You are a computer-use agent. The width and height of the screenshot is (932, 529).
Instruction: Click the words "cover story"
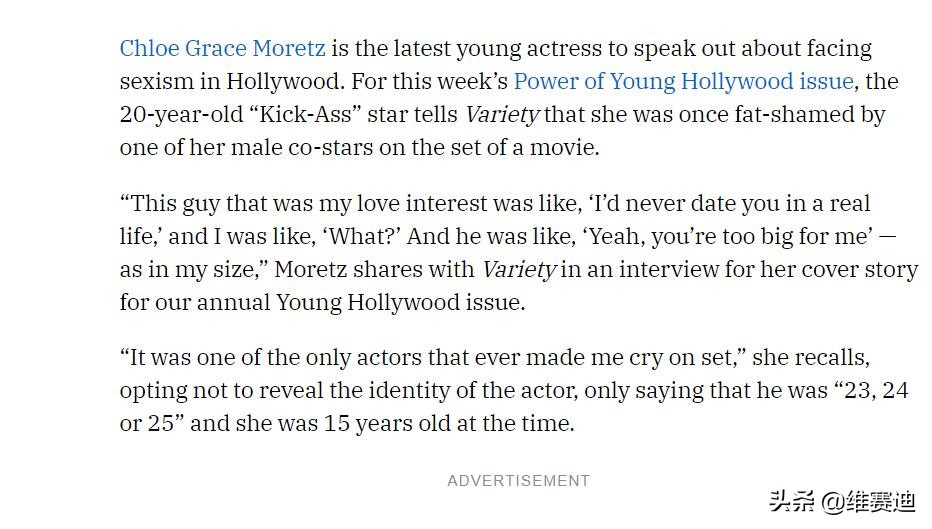(x=861, y=269)
